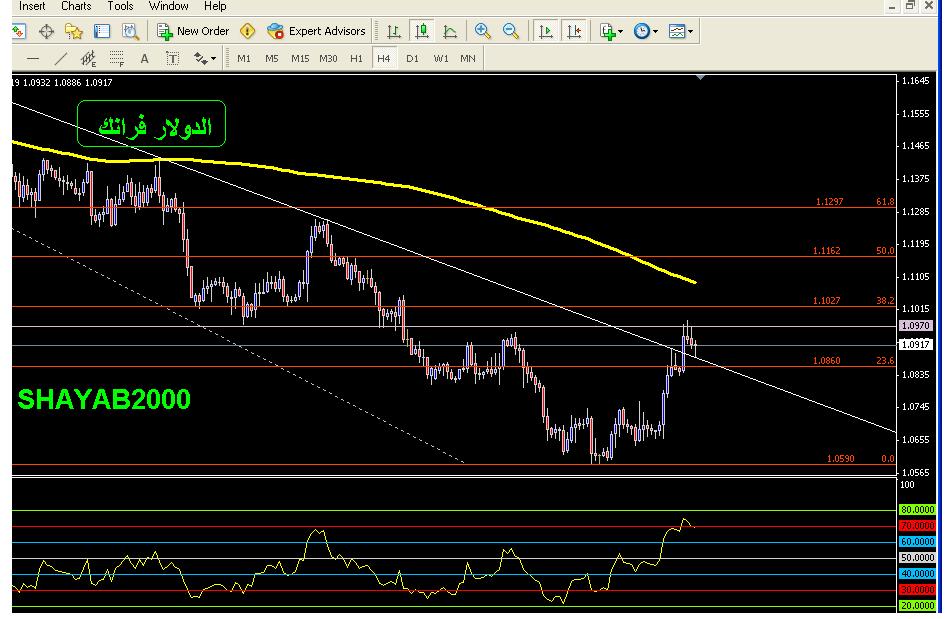Zoom out of the chart
949x619 pixels.
[x=511, y=31]
